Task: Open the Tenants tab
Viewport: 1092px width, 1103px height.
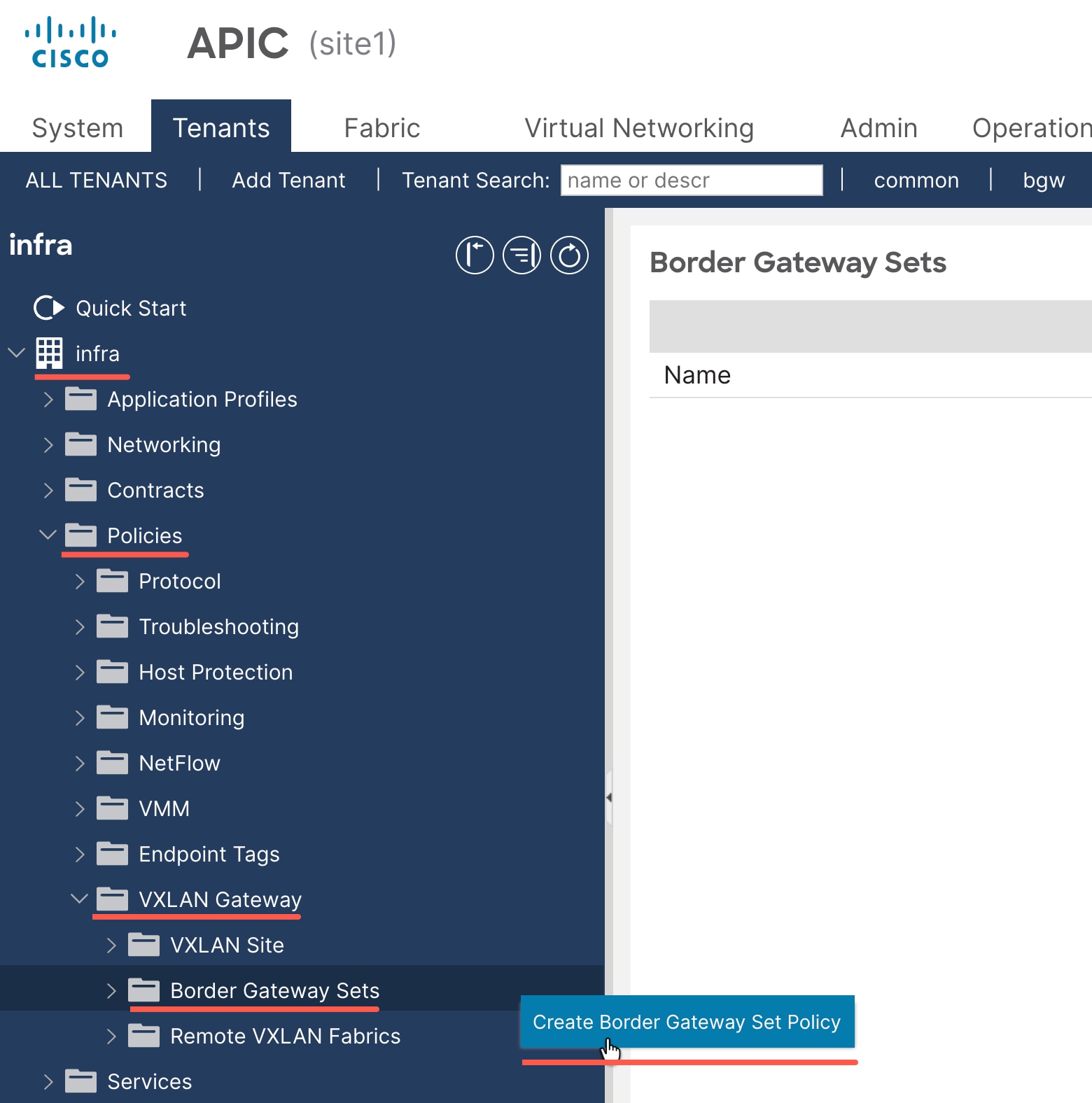Action: click(221, 126)
